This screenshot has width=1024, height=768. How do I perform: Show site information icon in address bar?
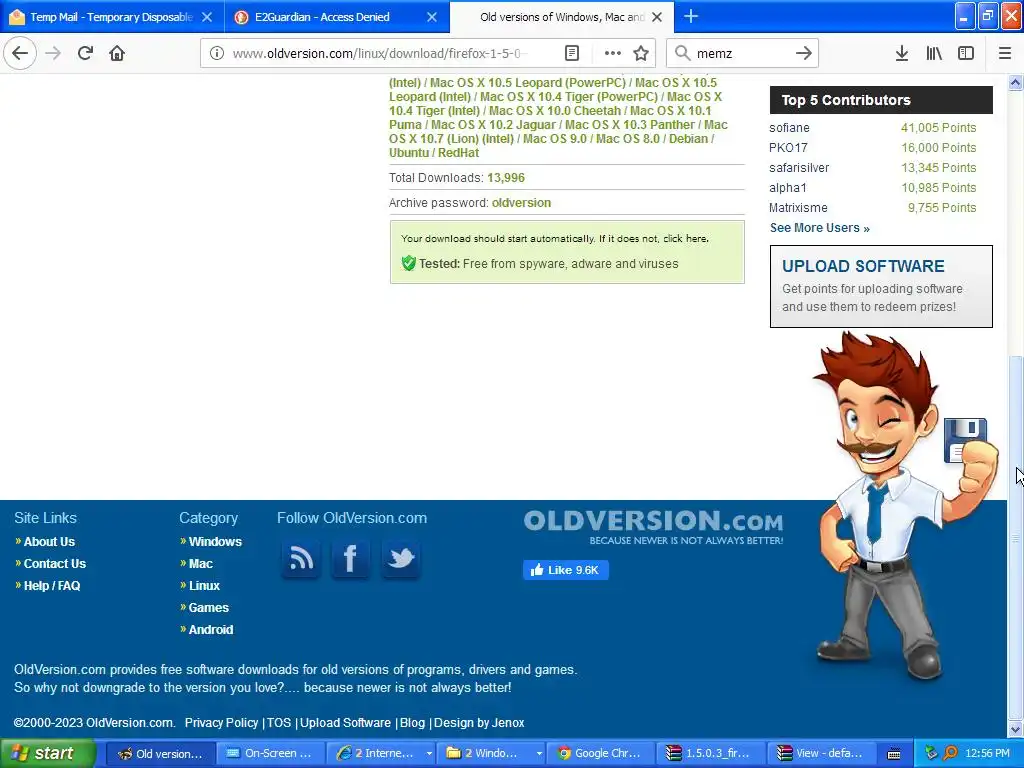click(x=217, y=54)
